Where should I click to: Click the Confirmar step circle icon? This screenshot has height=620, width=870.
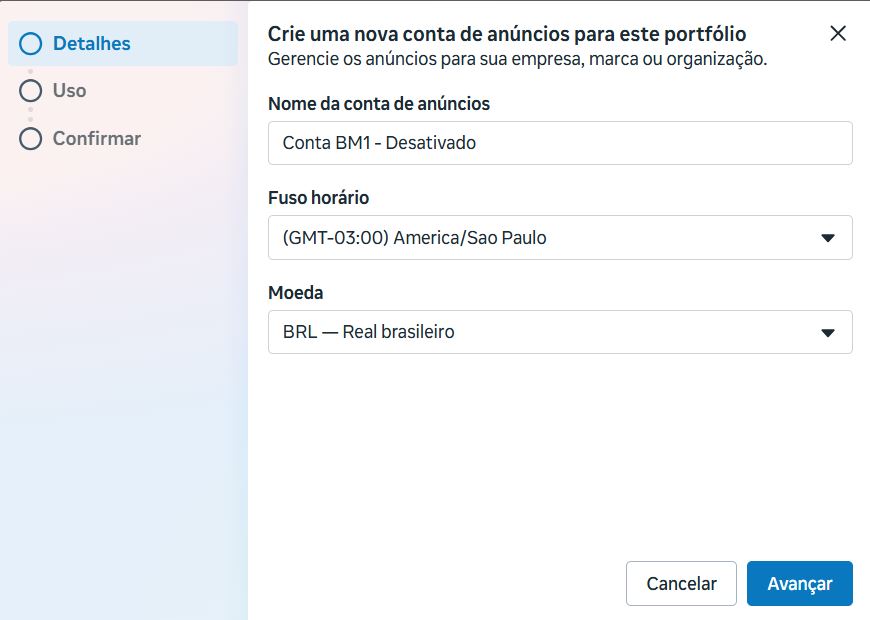tap(31, 139)
